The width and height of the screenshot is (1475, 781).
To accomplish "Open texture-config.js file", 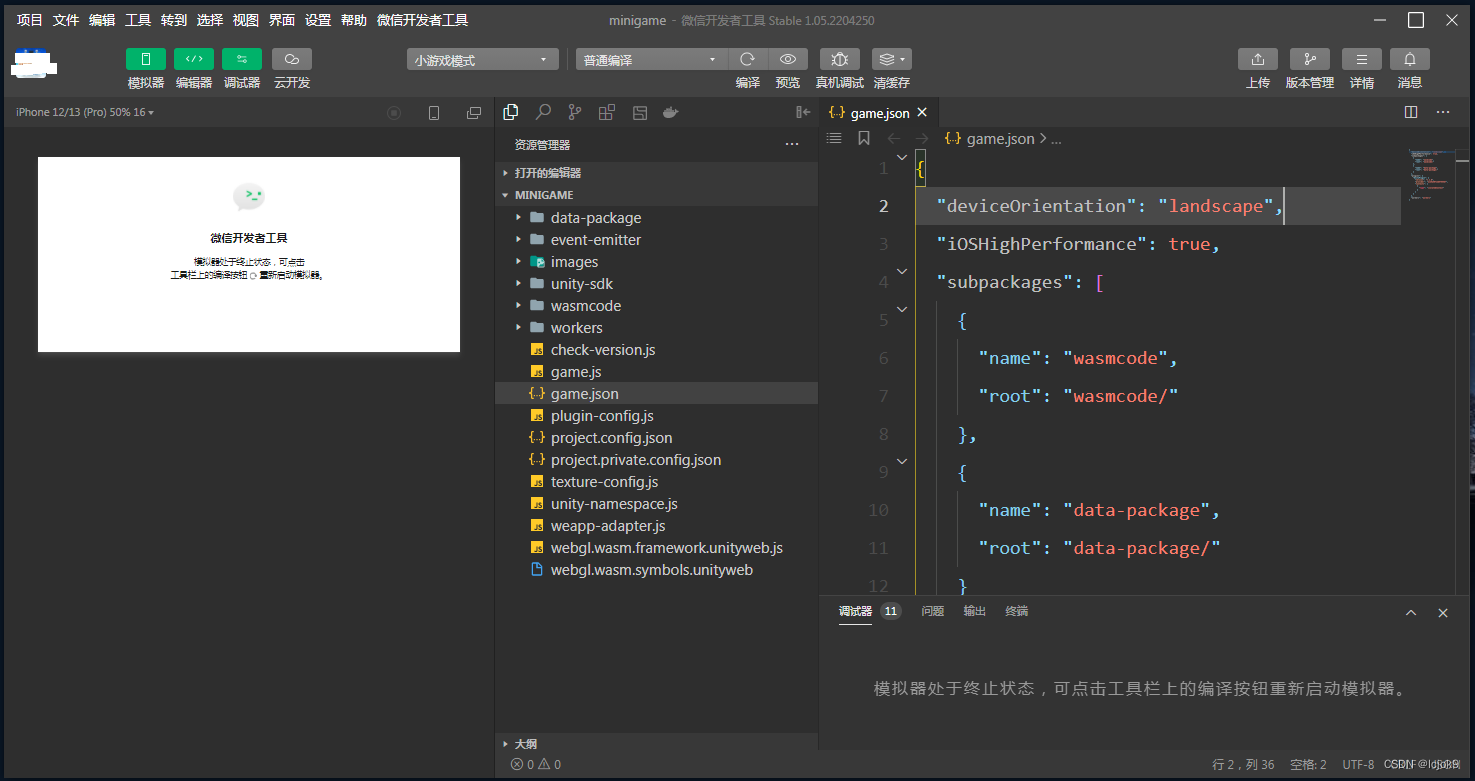I will [x=656, y=482].
